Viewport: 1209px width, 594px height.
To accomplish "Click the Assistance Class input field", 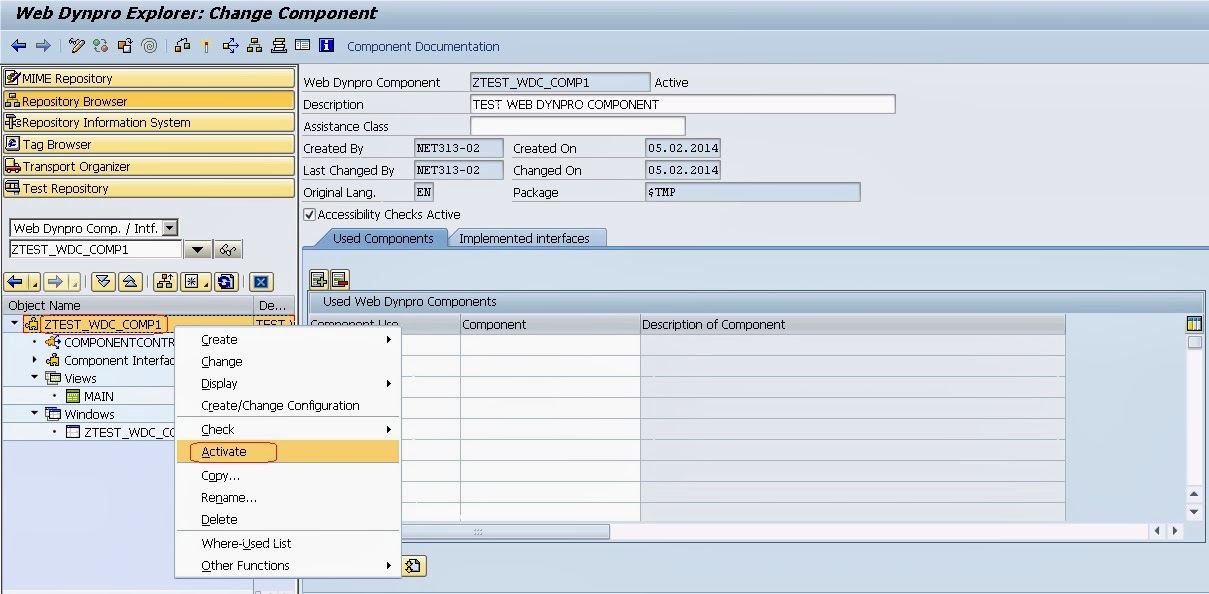I will pyautogui.click(x=577, y=127).
